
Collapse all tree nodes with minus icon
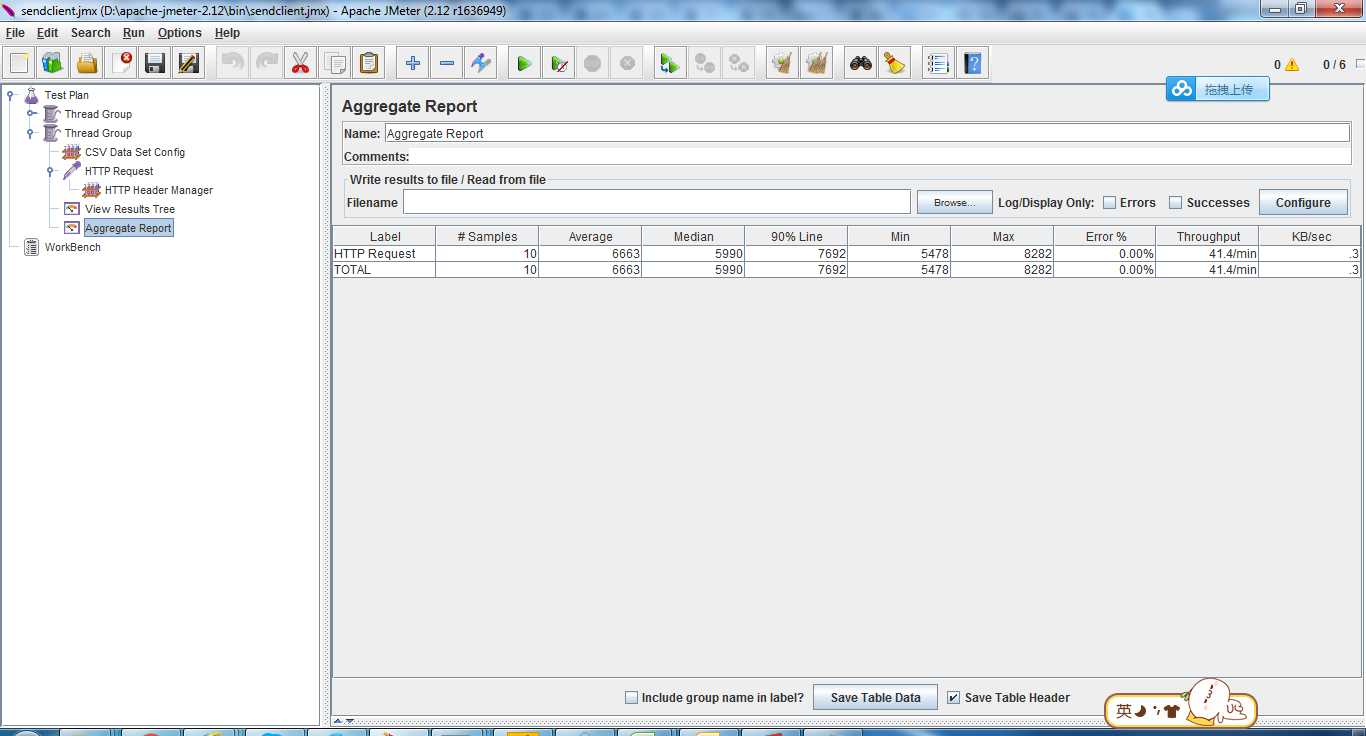[447, 64]
